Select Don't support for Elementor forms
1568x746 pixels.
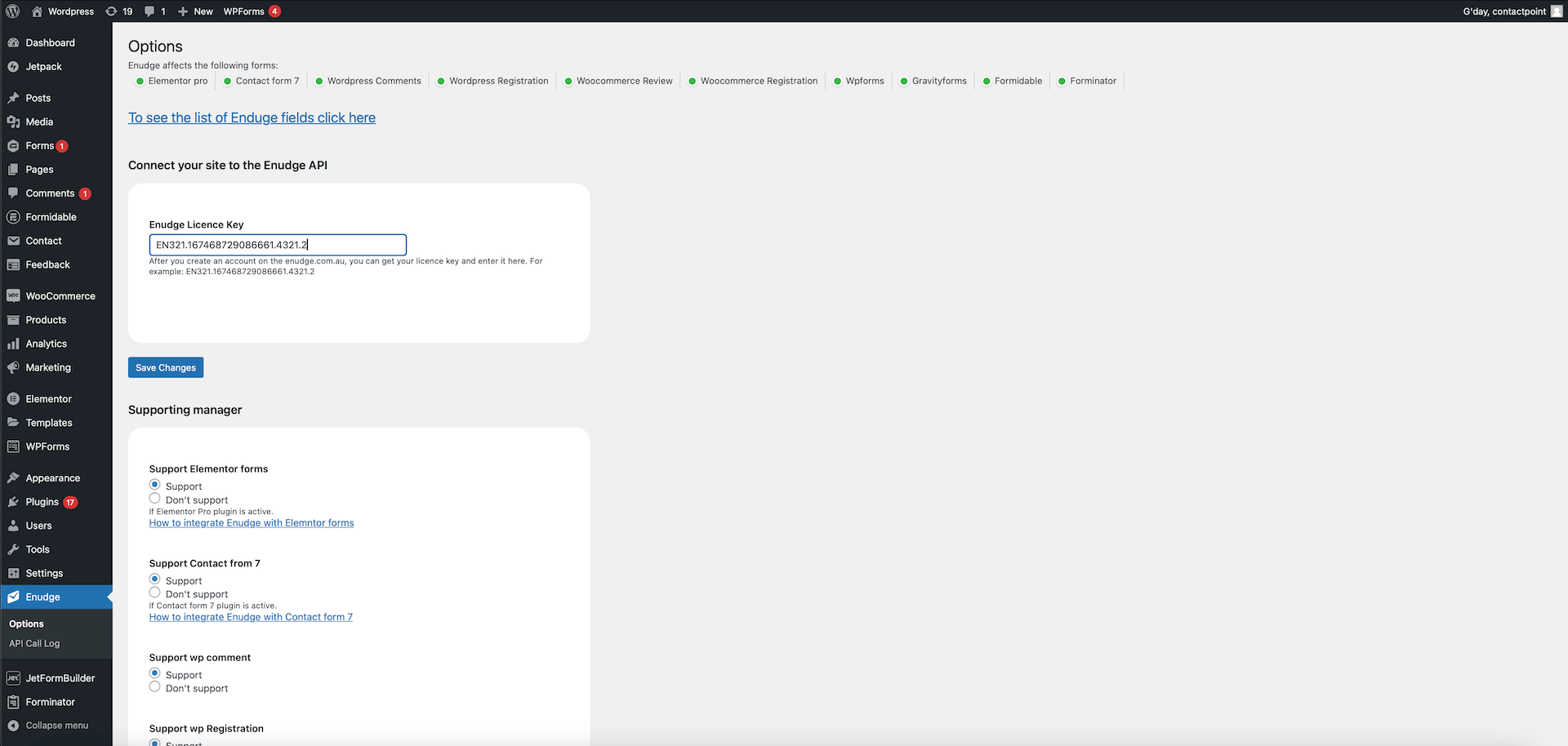[x=154, y=498]
